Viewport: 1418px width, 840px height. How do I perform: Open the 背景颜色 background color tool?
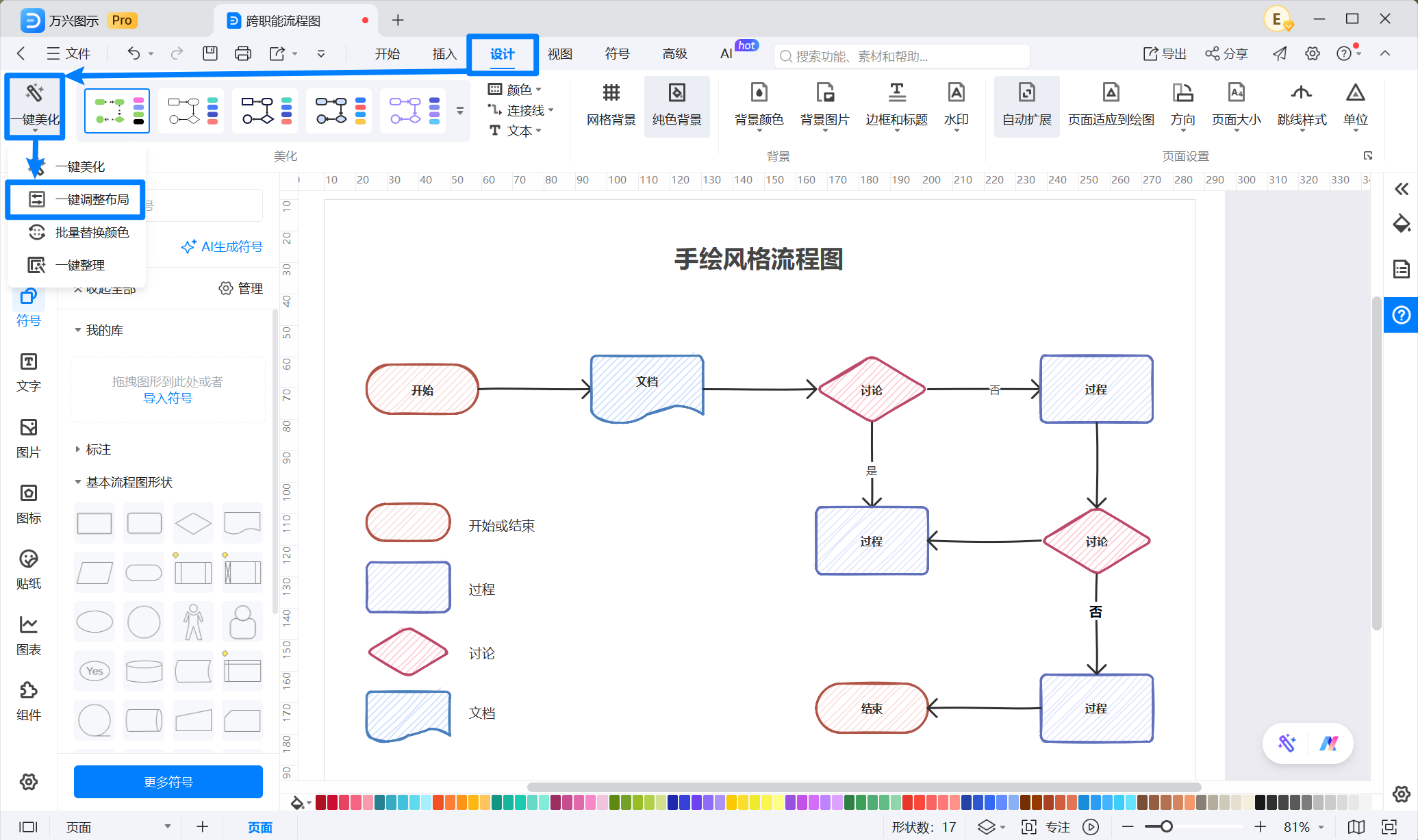pyautogui.click(x=759, y=106)
